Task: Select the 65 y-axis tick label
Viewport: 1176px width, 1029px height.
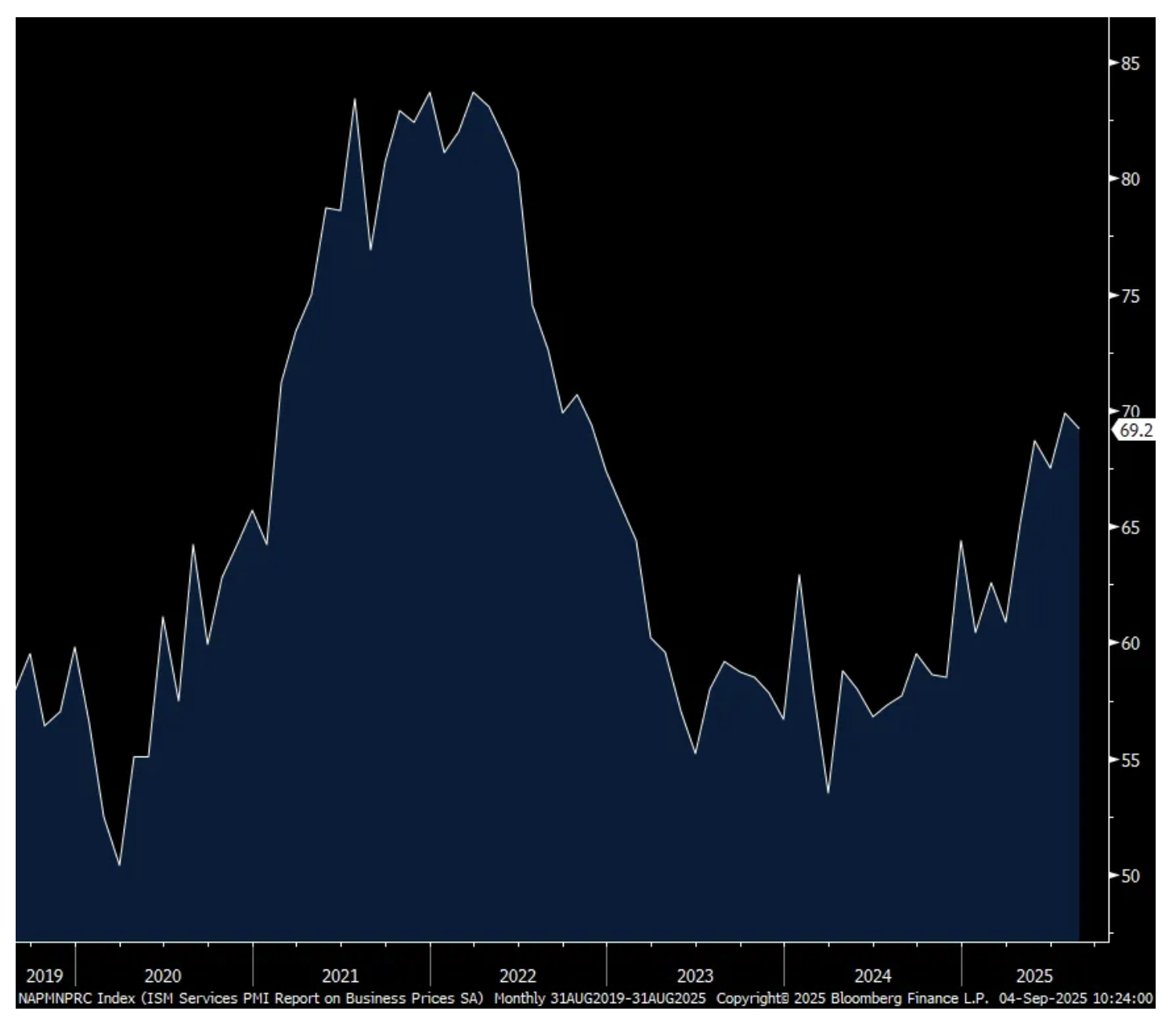Action: (x=1130, y=528)
